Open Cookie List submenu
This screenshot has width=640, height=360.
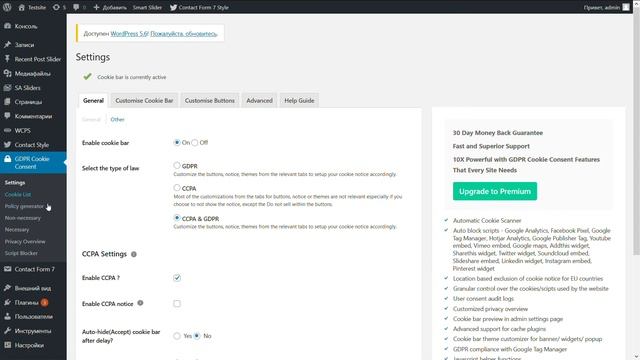tap(18, 195)
